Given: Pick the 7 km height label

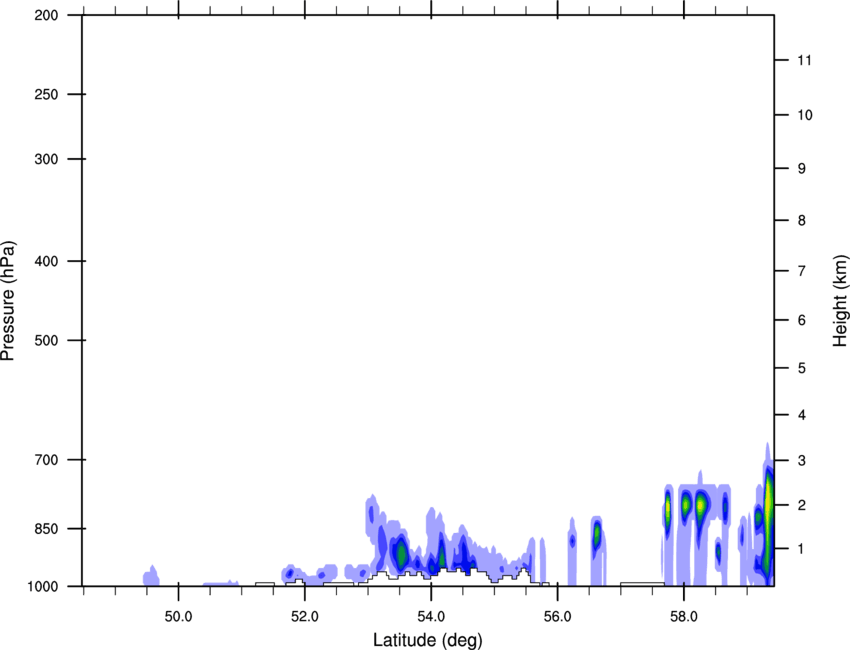Looking at the screenshot, I should pyautogui.click(x=802, y=271).
